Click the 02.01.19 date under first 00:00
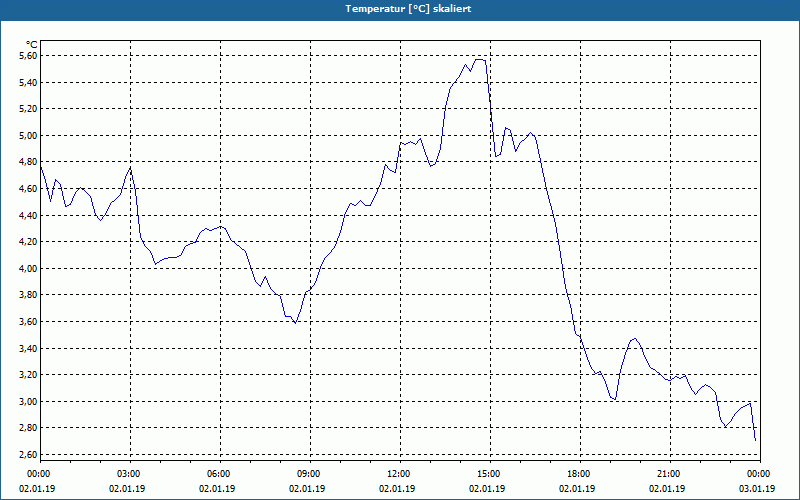The width and height of the screenshot is (800, 500). [37, 488]
